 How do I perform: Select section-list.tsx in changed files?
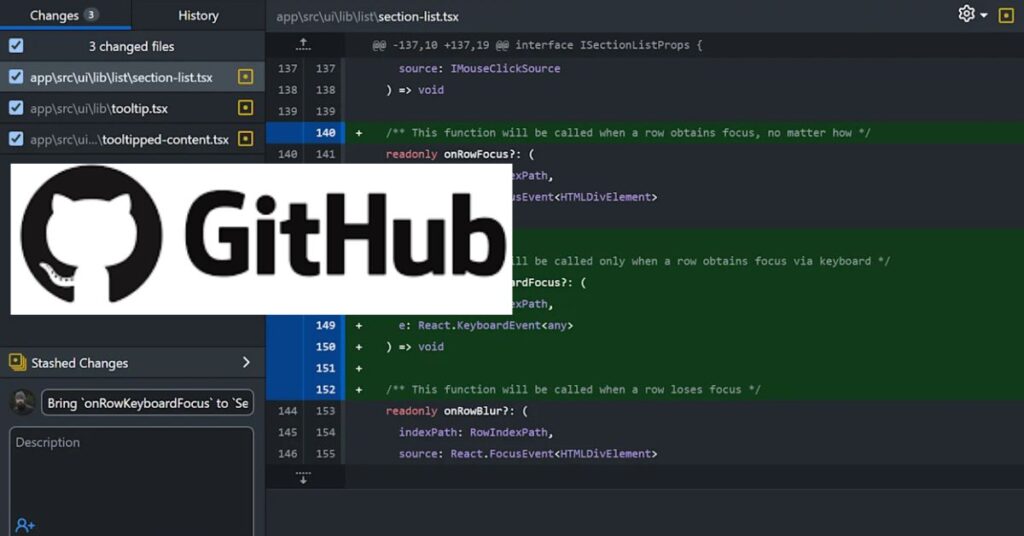[132, 77]
